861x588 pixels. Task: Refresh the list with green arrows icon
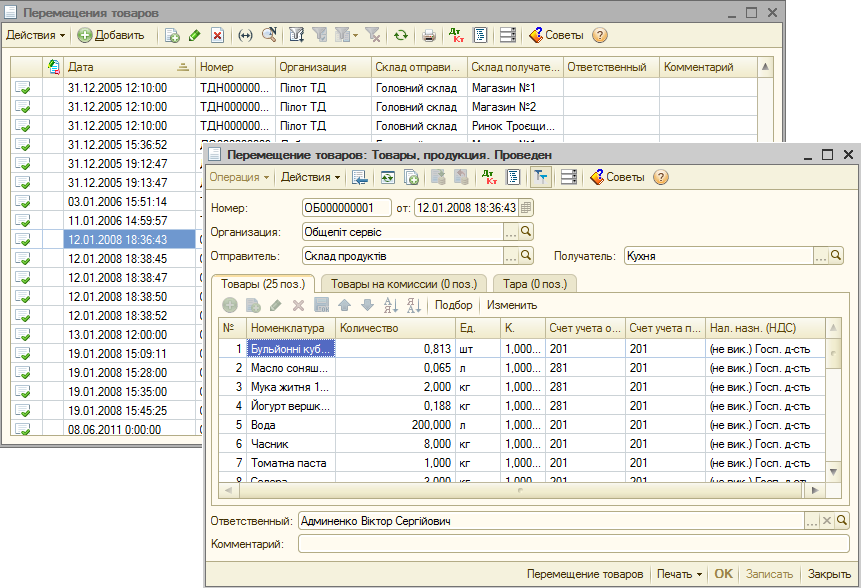401,35
